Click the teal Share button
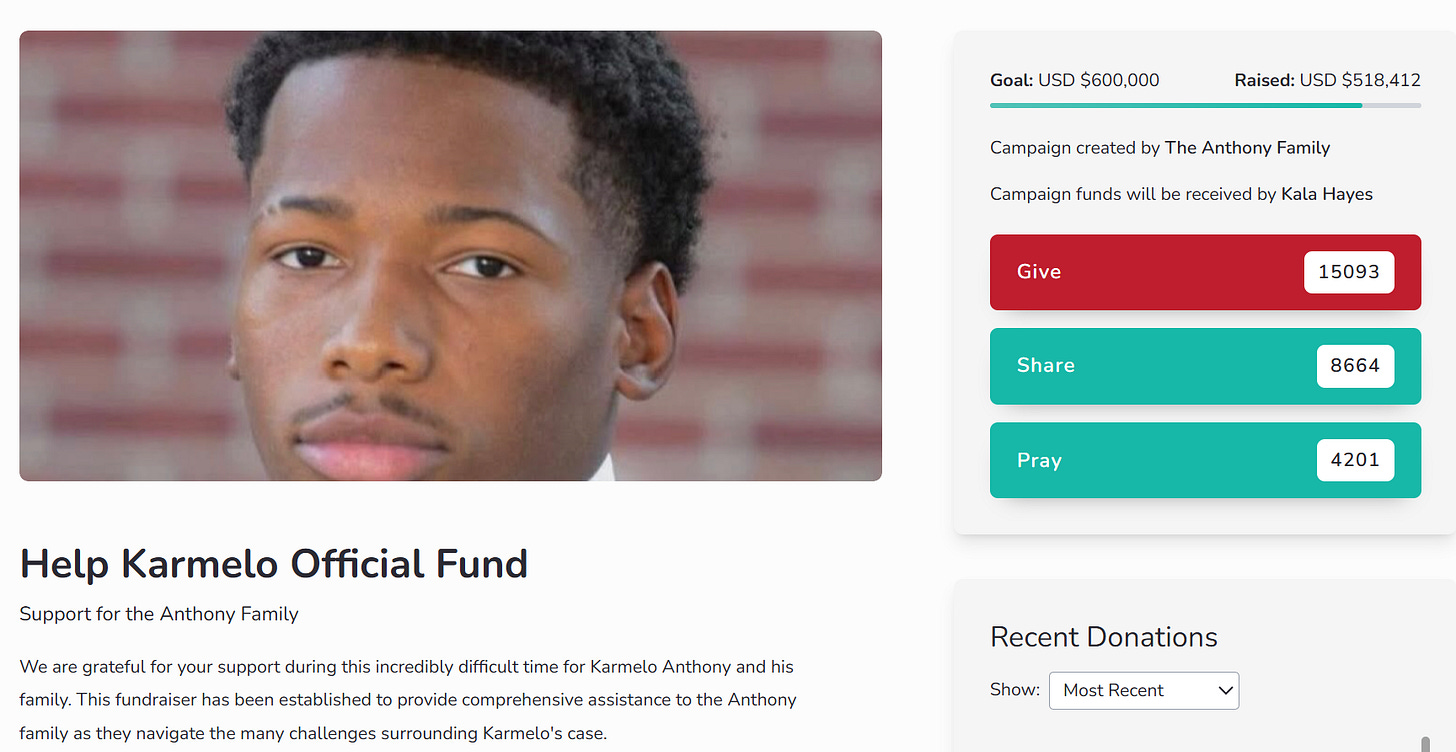This screenshot has height=752, width=1456. pos(1205,366)
